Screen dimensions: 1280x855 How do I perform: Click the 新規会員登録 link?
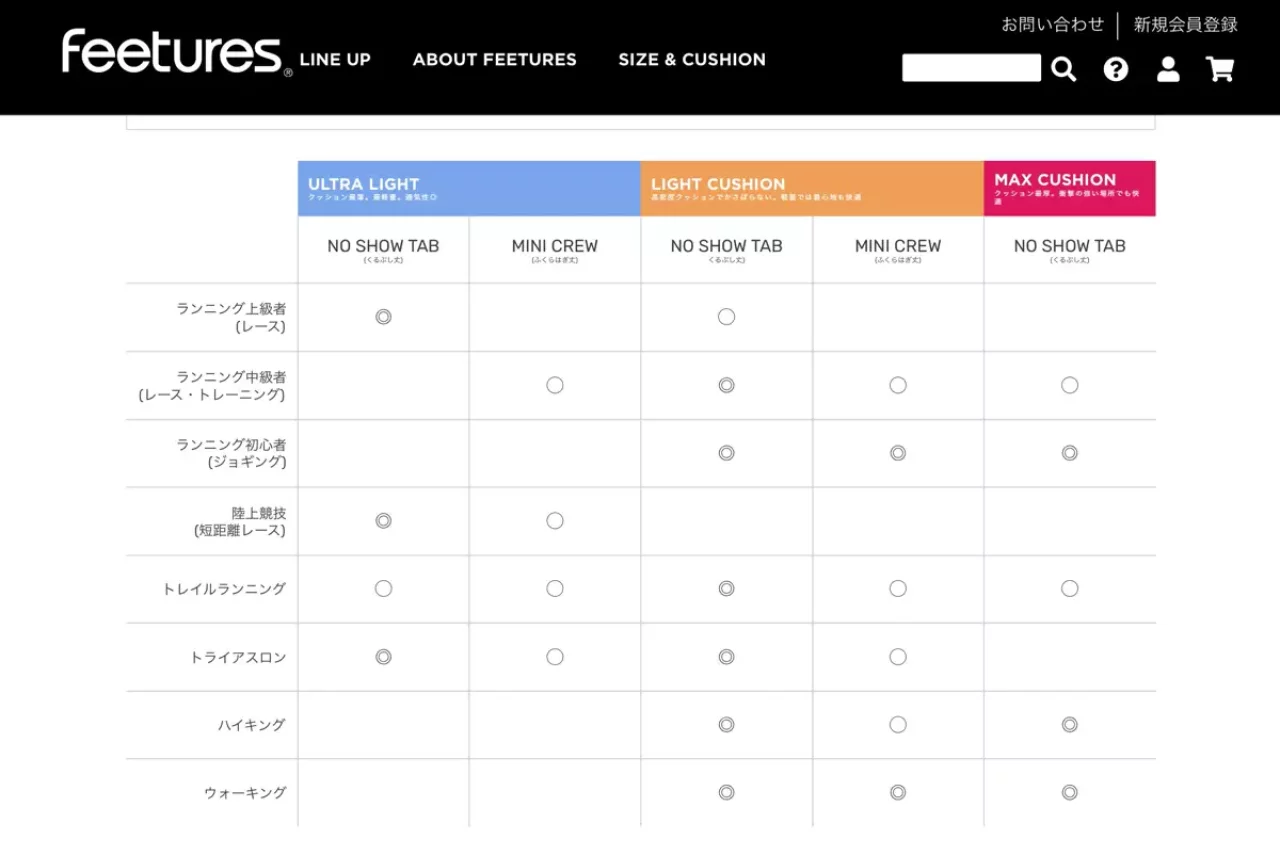[1186, 25]
